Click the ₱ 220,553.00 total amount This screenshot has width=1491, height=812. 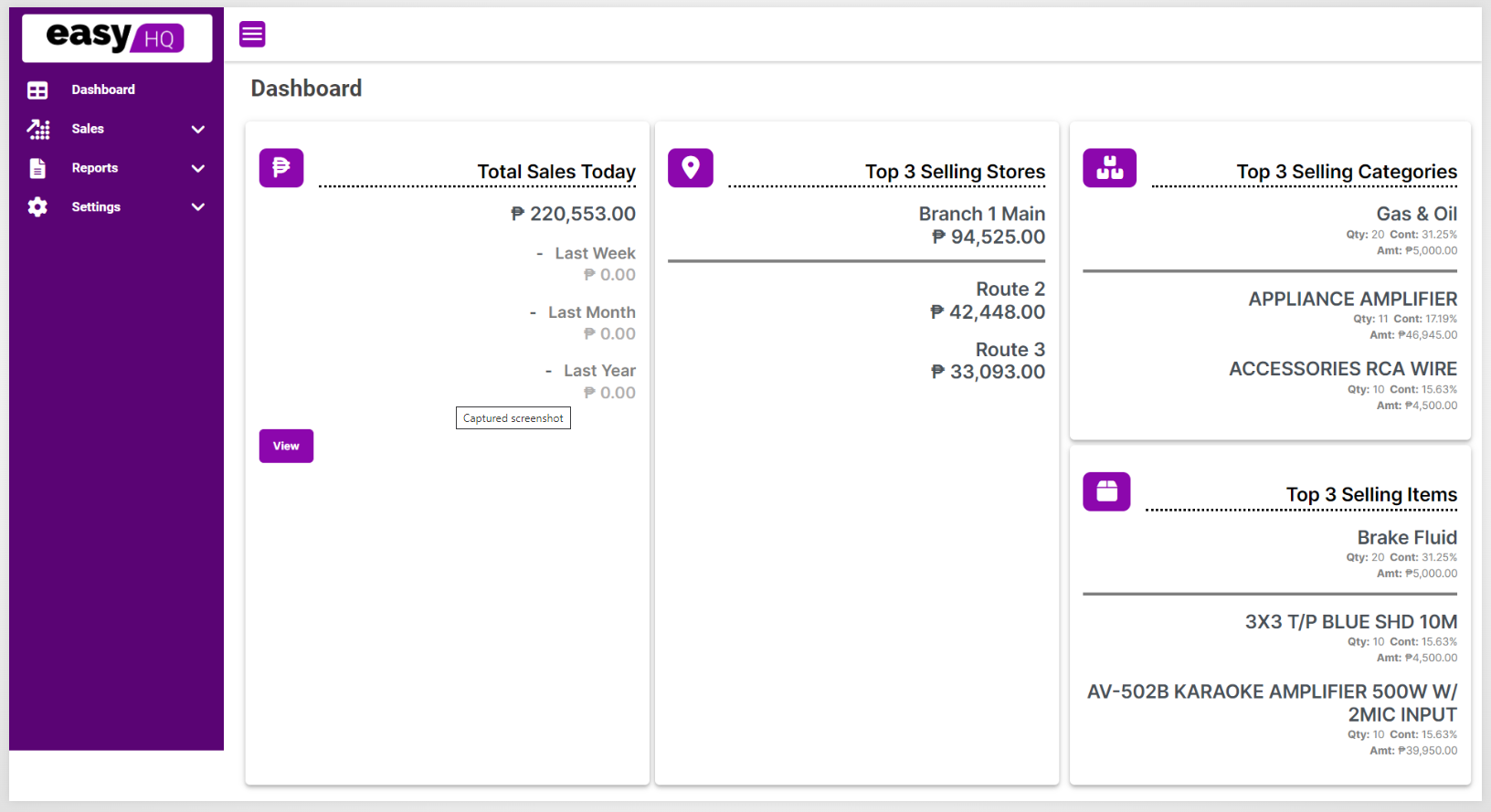[x=573, y=214]
